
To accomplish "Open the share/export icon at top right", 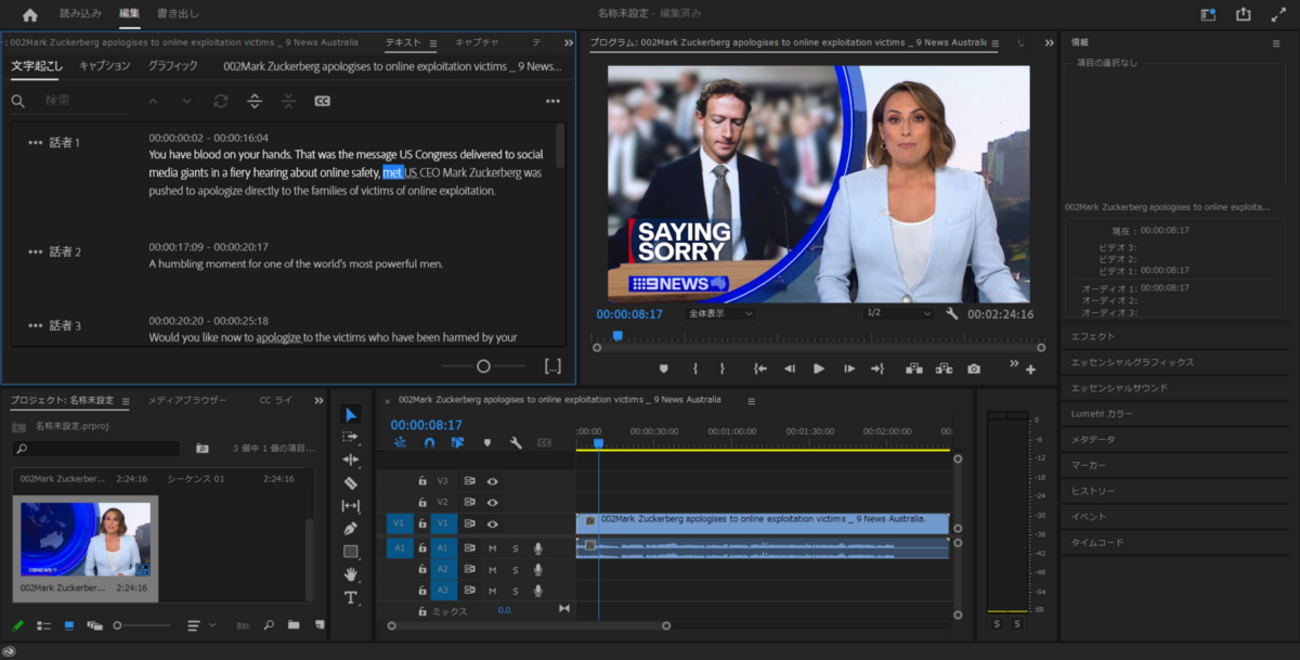I will coord(1243,14).
